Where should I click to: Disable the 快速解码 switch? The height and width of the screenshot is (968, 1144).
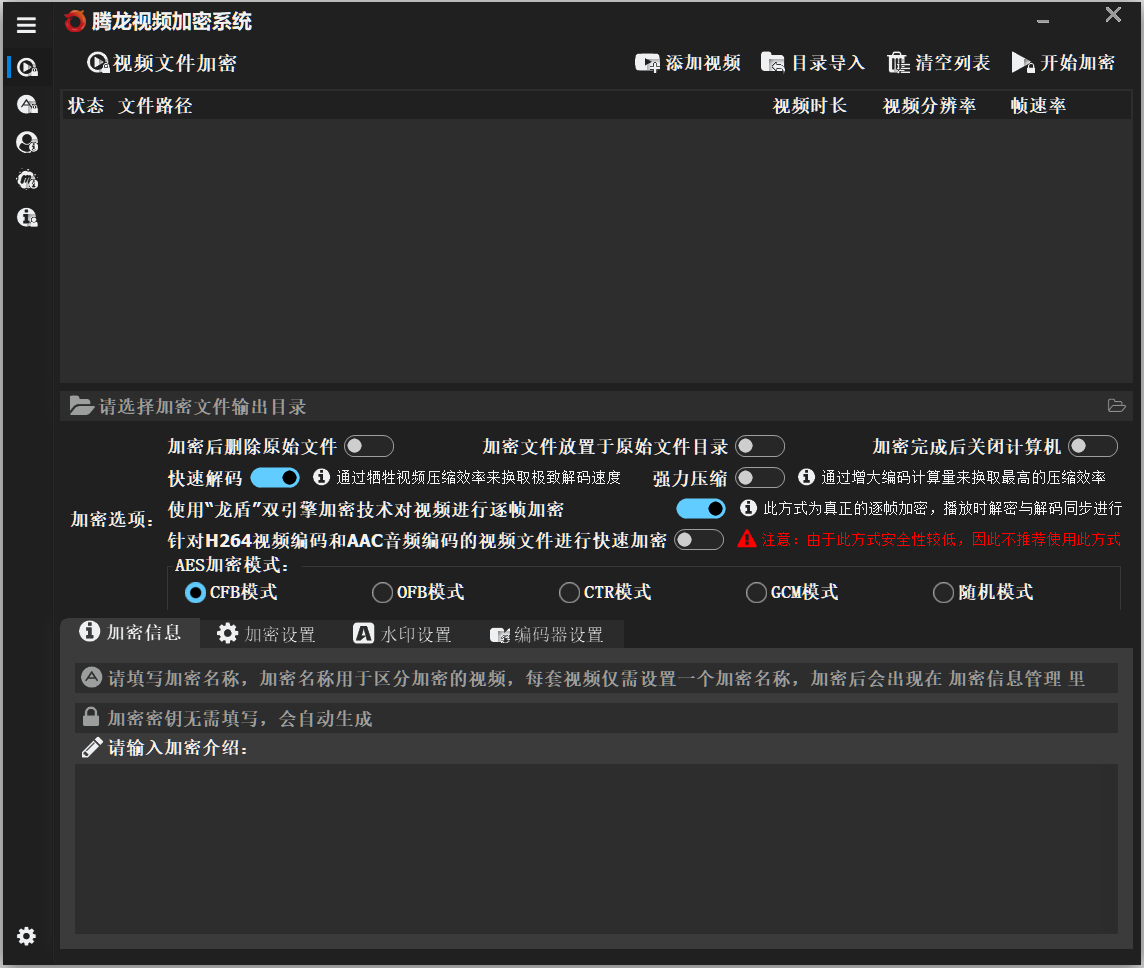[x=275, y=478]
